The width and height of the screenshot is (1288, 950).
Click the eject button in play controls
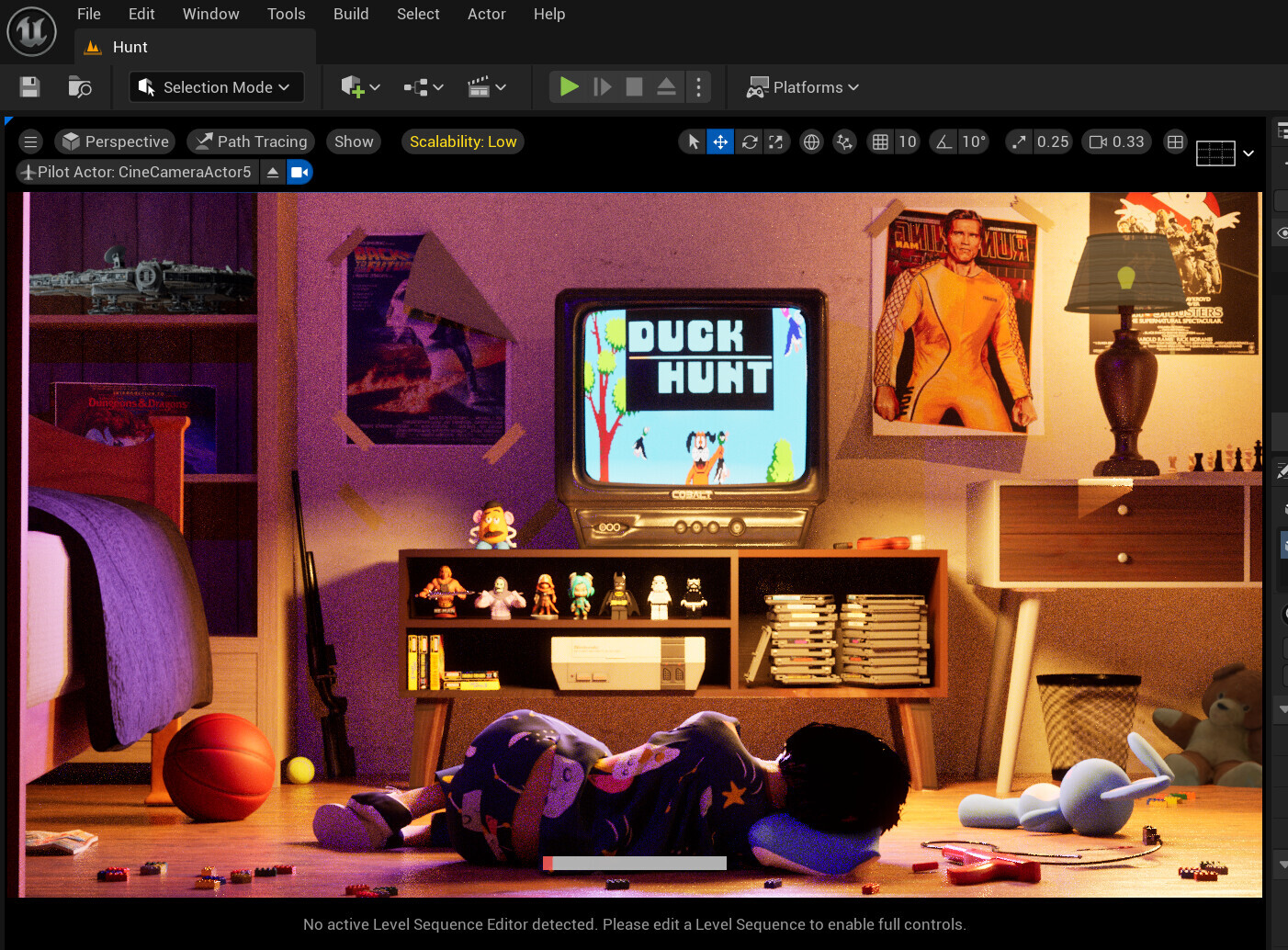(x=666, y=87)
